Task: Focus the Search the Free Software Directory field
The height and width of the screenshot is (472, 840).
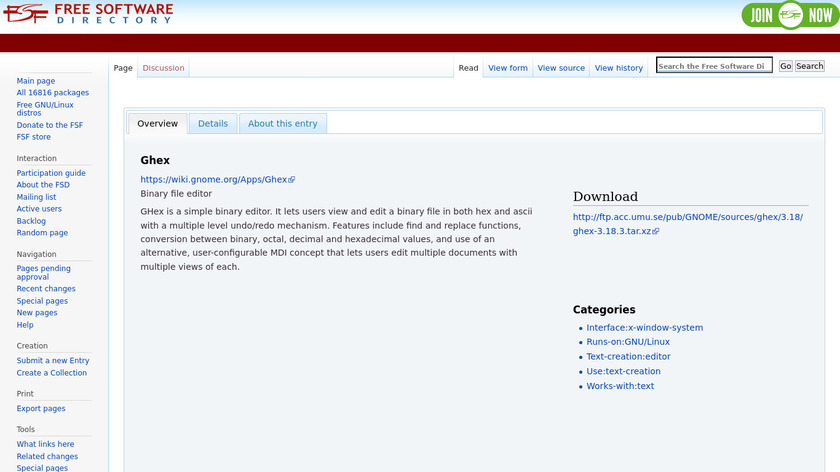Action: [x=714, y=65]
